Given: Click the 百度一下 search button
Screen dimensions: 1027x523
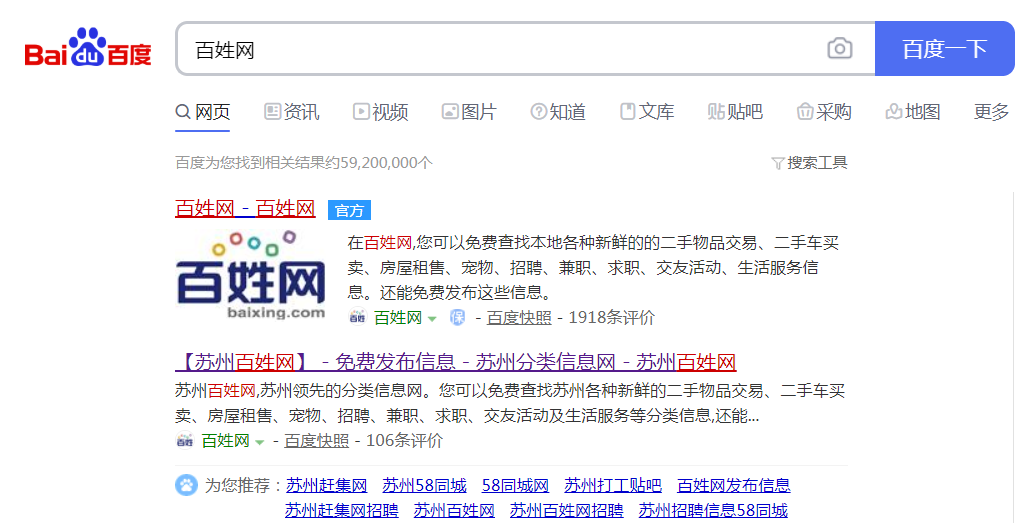Looking at the screenshot, I should (944, 48).
